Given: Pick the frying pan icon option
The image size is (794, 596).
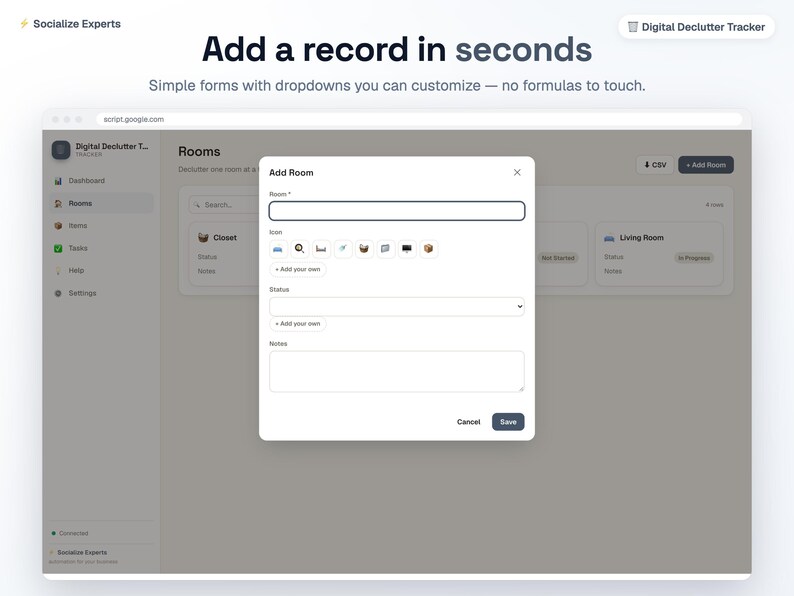Looking at the screenshot, I should (x=300, y=249).
